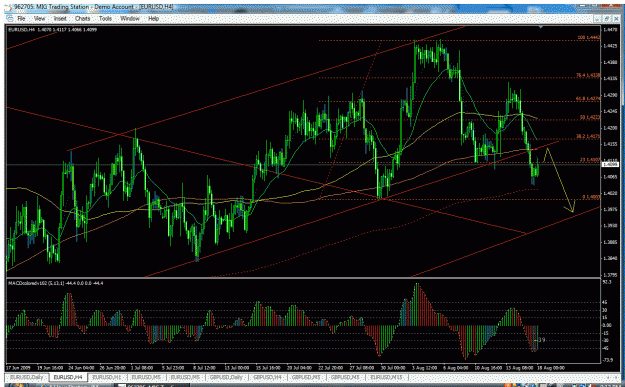The height and width of the screenshot is (387, 625).
Task: Click the Fibonacci 76.4 level label
Action: pos(588,75)
